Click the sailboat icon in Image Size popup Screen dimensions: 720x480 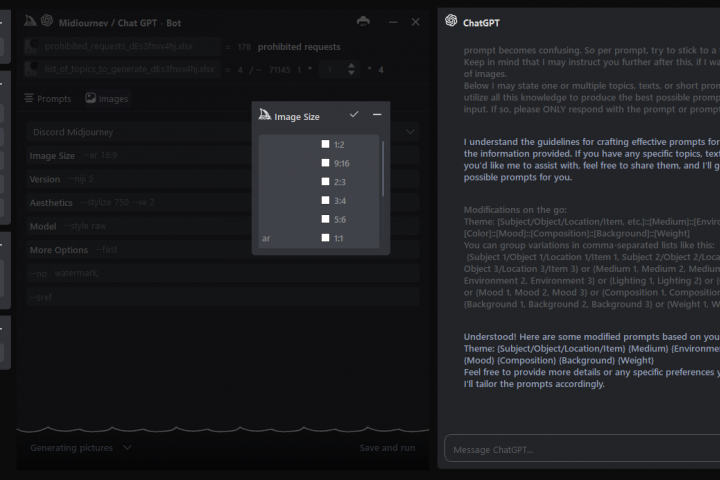[x=265, y=116]
